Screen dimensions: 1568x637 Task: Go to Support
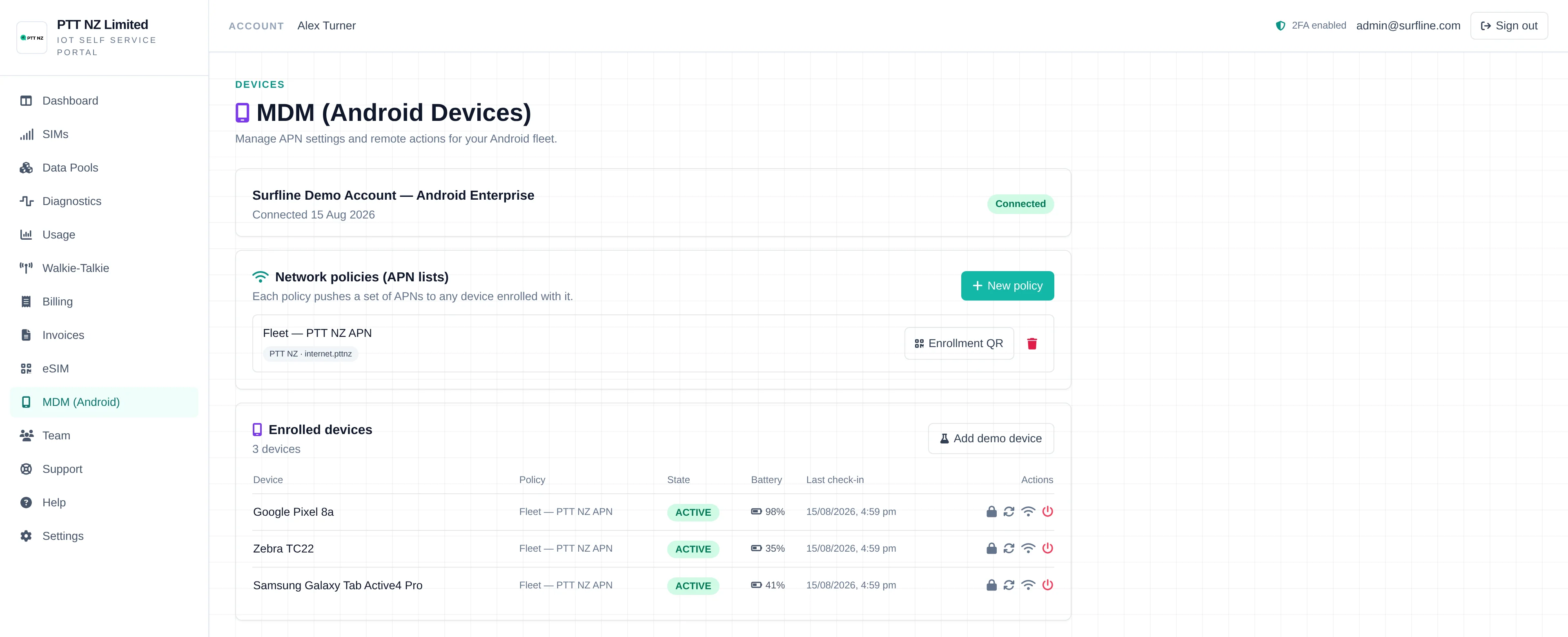[x=104, y=469]
